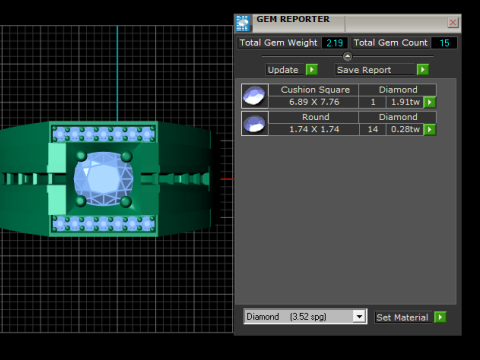Click the Diamond material cell in Cushion row
The height and width of the screenshot is (360, 480).
point(398,90)
